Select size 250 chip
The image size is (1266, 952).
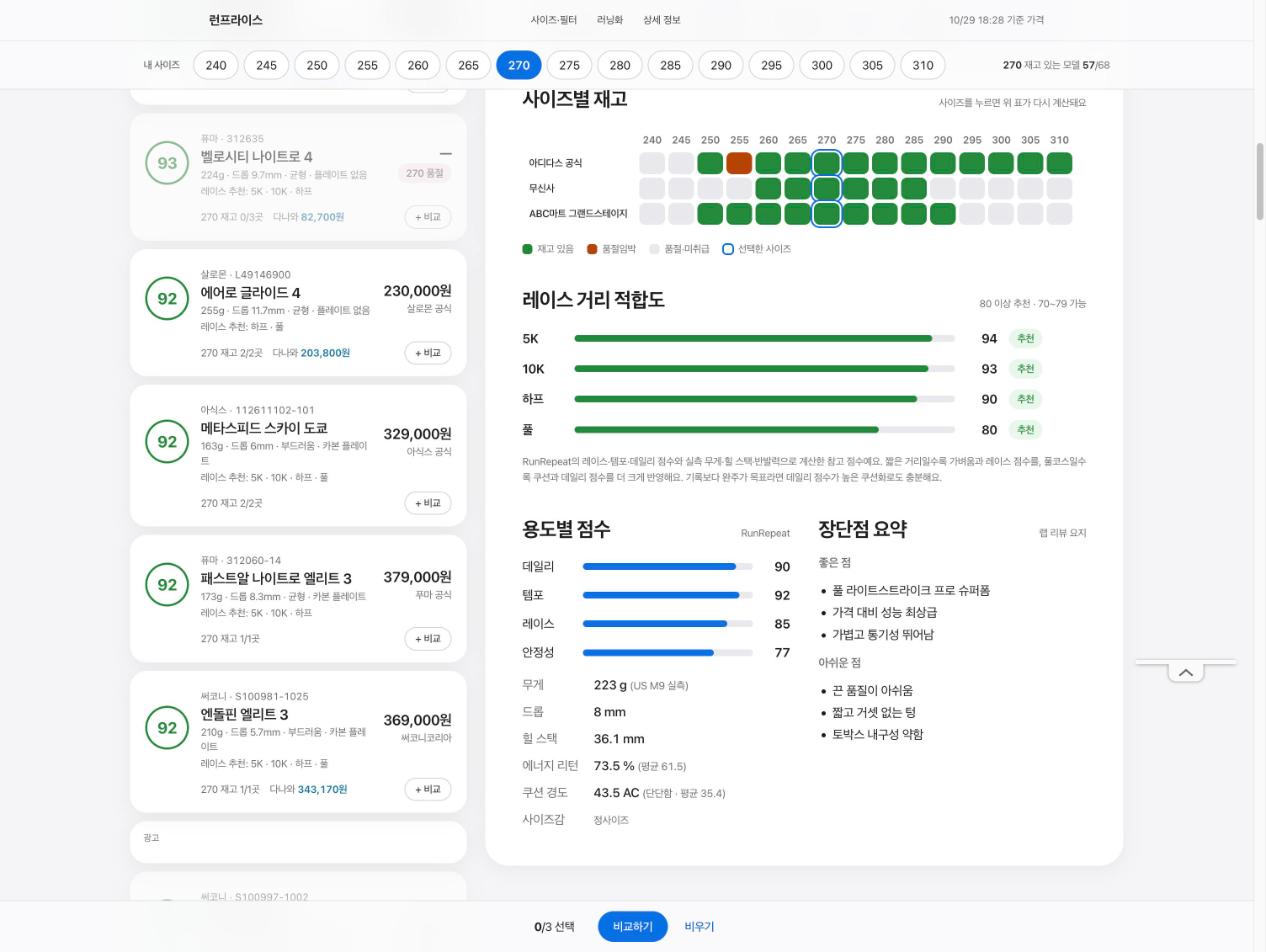pos(317,65)
